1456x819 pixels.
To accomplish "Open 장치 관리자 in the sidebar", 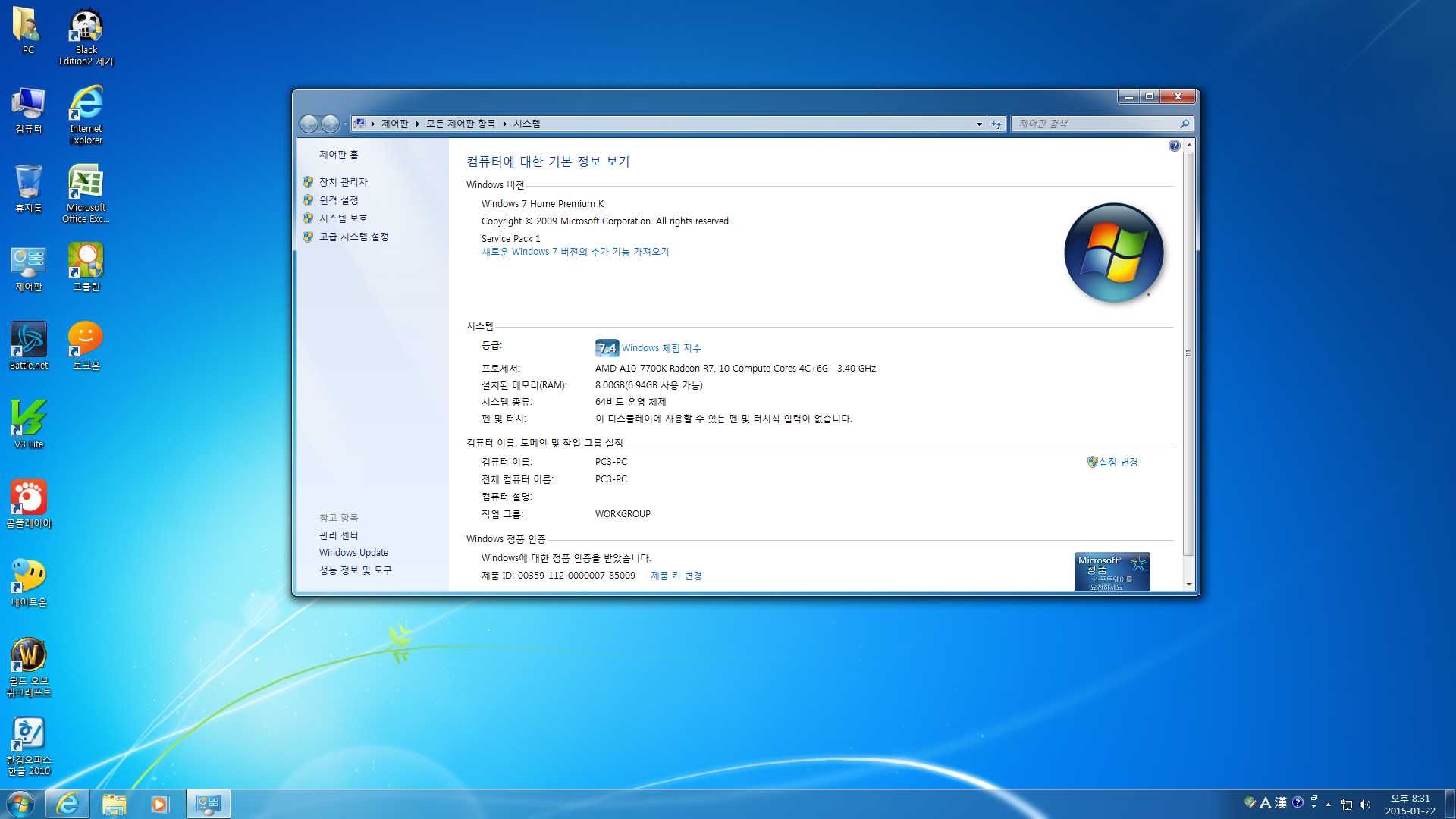I will [343, 182].
